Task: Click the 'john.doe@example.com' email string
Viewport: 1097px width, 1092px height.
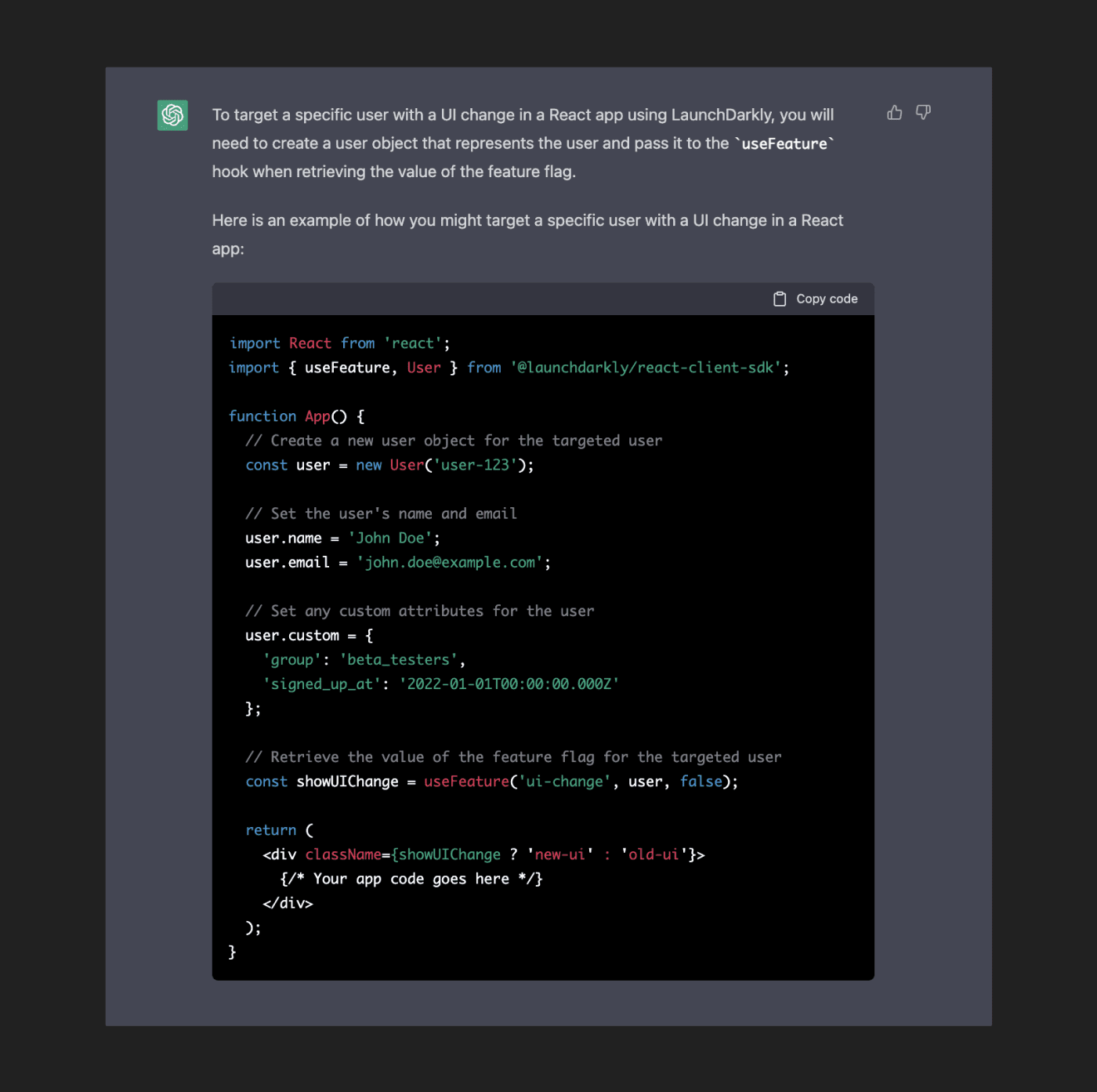Action: [x=450, y=562]
